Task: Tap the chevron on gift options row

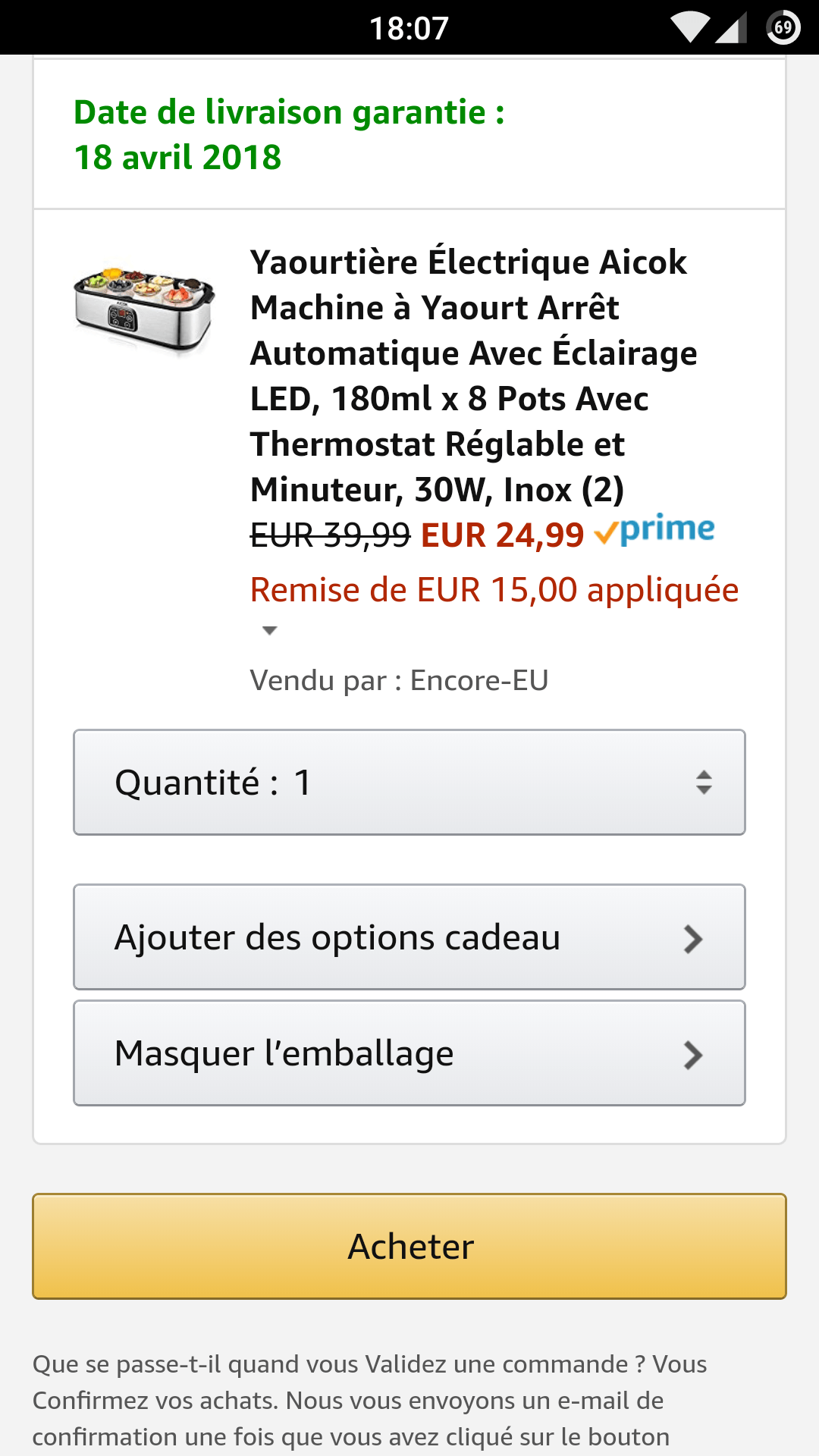Action: point(693,939)
